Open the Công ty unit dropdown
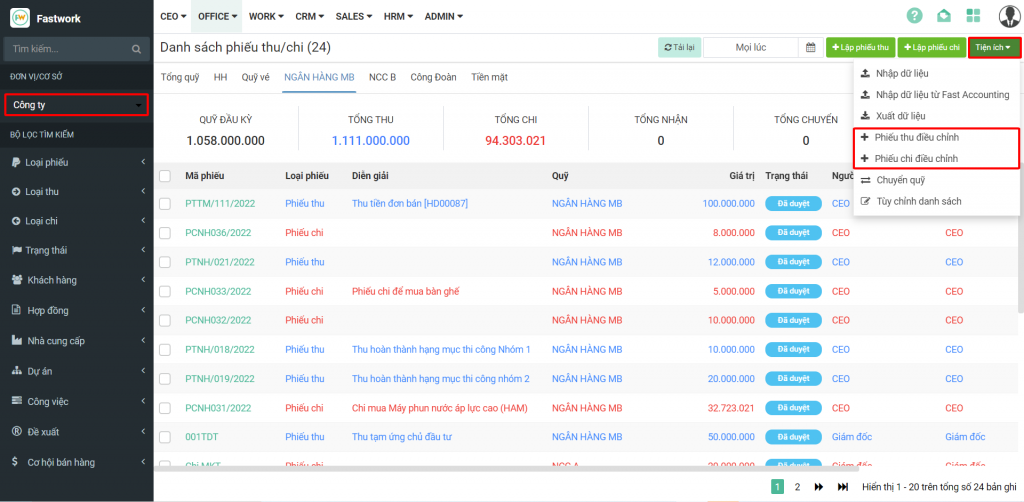This screenshot has width=1024, height=502. coord(77,105)
